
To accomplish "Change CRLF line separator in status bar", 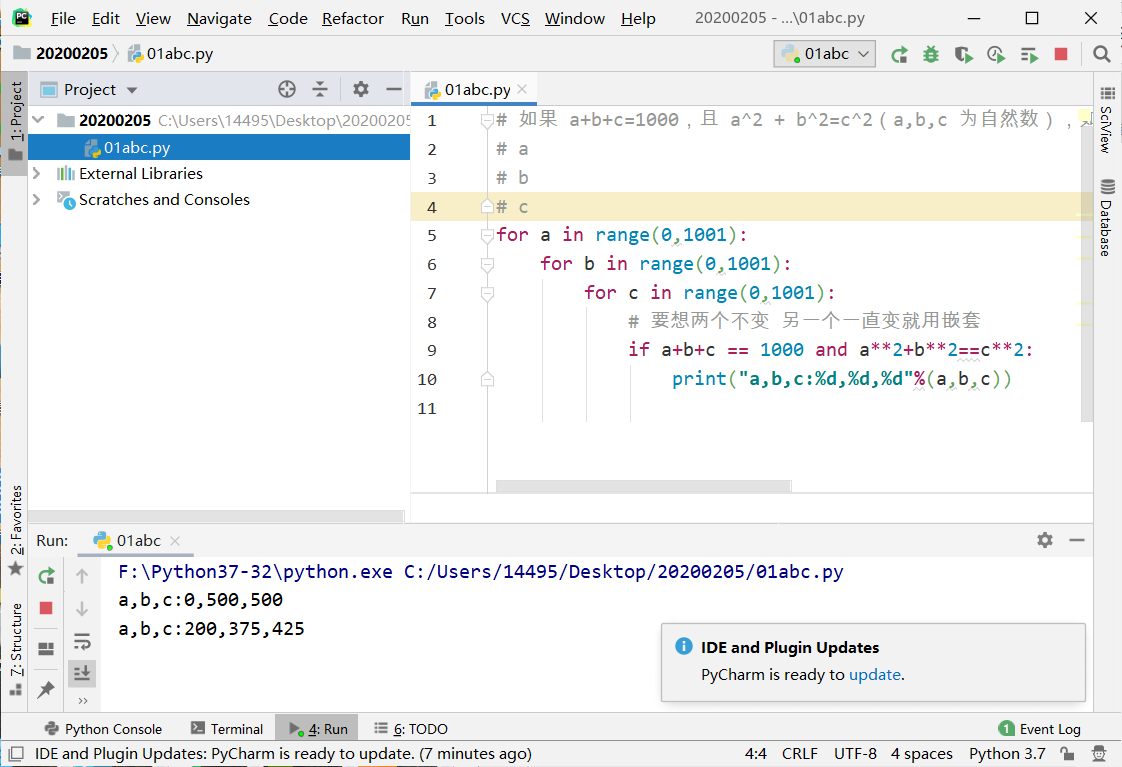I will click(799, 753).
